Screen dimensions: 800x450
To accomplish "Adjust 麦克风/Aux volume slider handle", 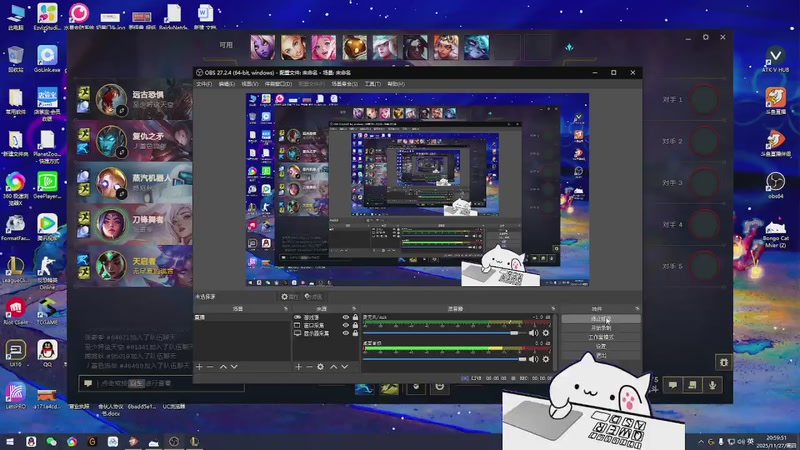I will (x=514, y=333).
